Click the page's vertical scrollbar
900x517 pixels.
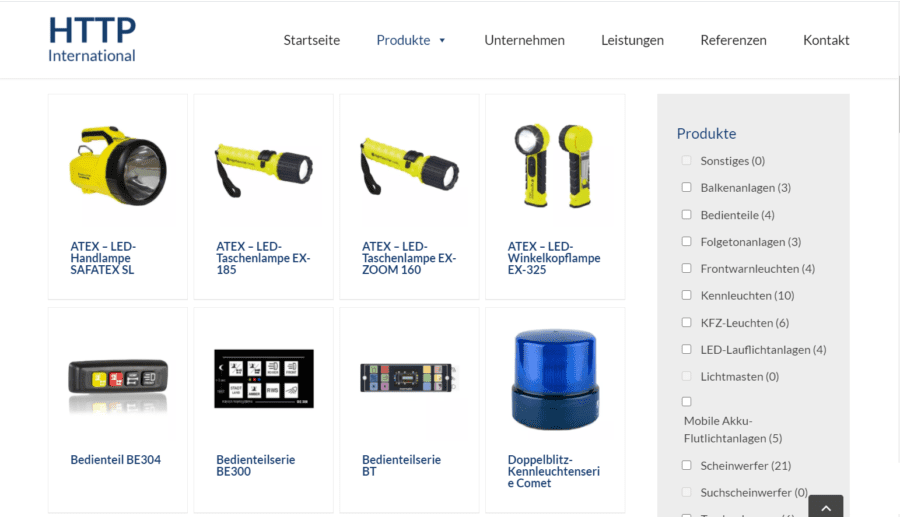click(898, 258)
